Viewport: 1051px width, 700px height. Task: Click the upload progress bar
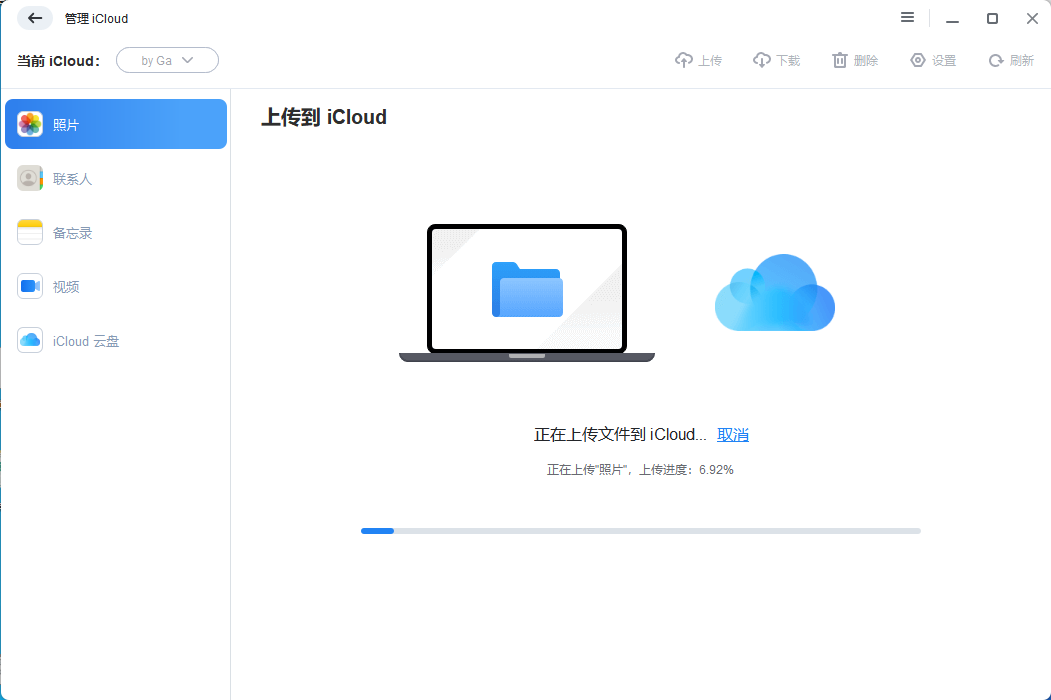tap(640, 531)
